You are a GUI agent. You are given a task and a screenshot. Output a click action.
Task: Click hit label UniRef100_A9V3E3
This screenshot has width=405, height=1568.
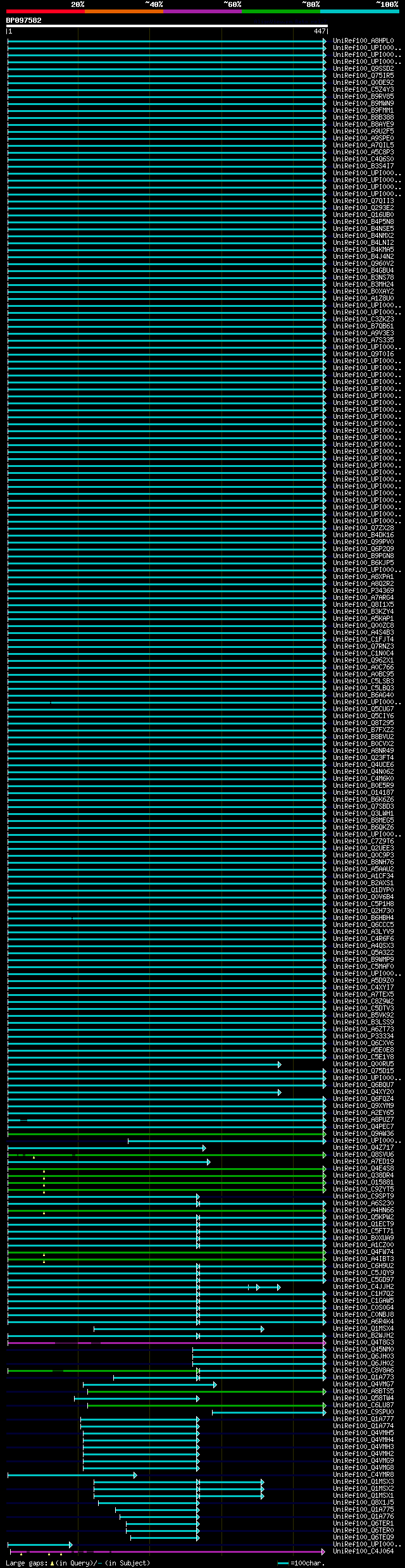[x=363, y=333]
